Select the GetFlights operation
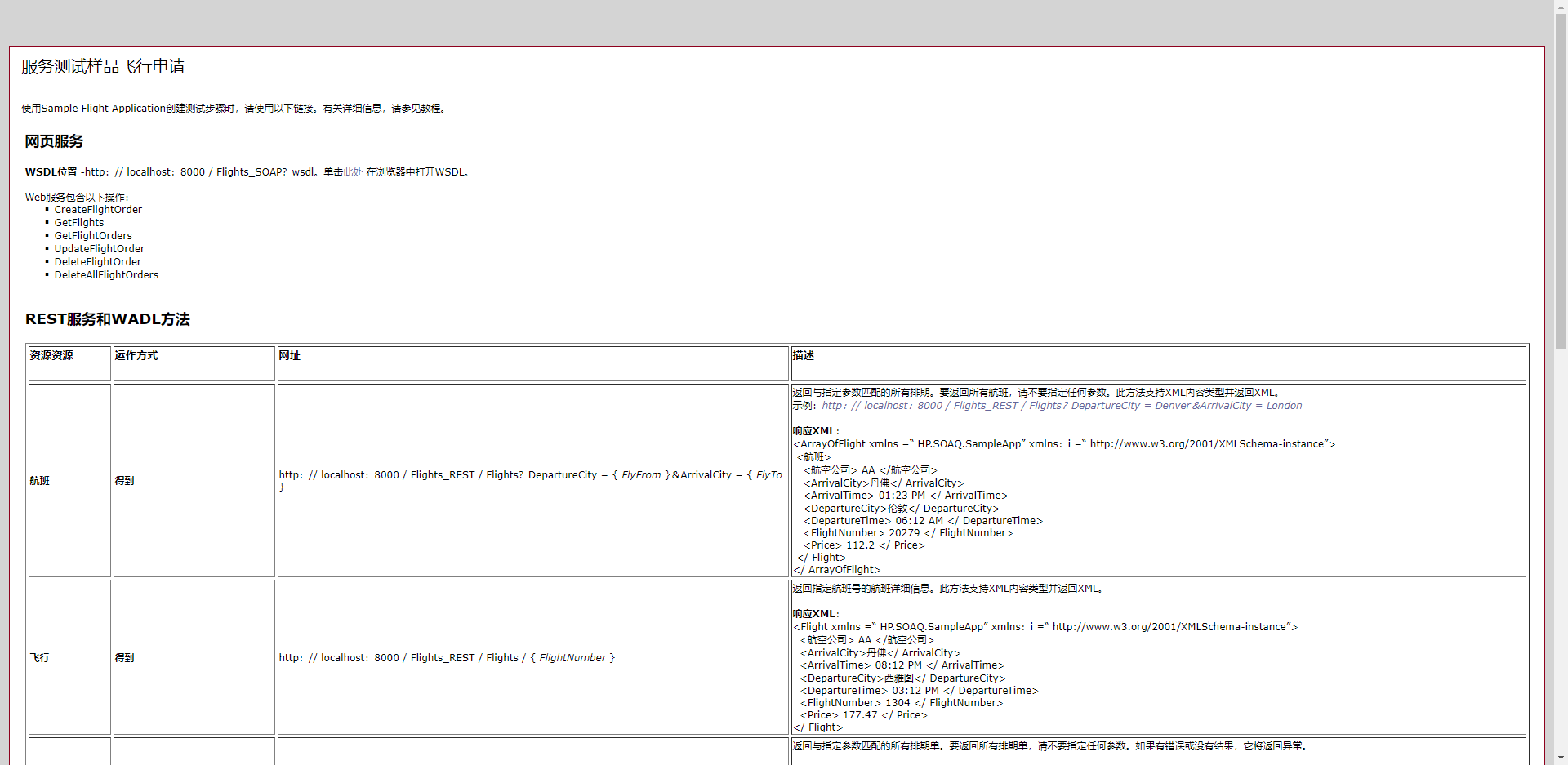This screenshot has width=1568, height=765. pos(78,222)
